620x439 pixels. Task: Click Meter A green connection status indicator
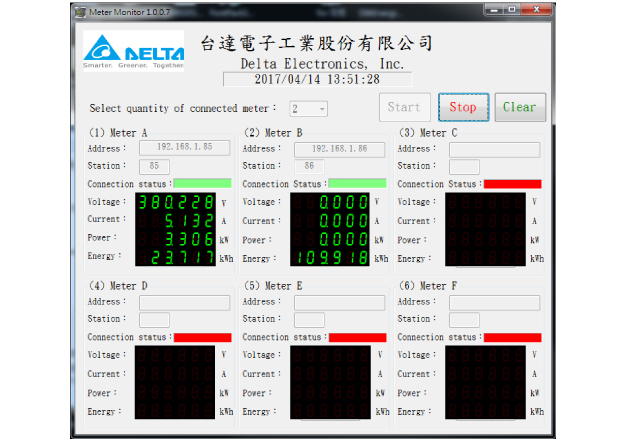pos(202,183)
